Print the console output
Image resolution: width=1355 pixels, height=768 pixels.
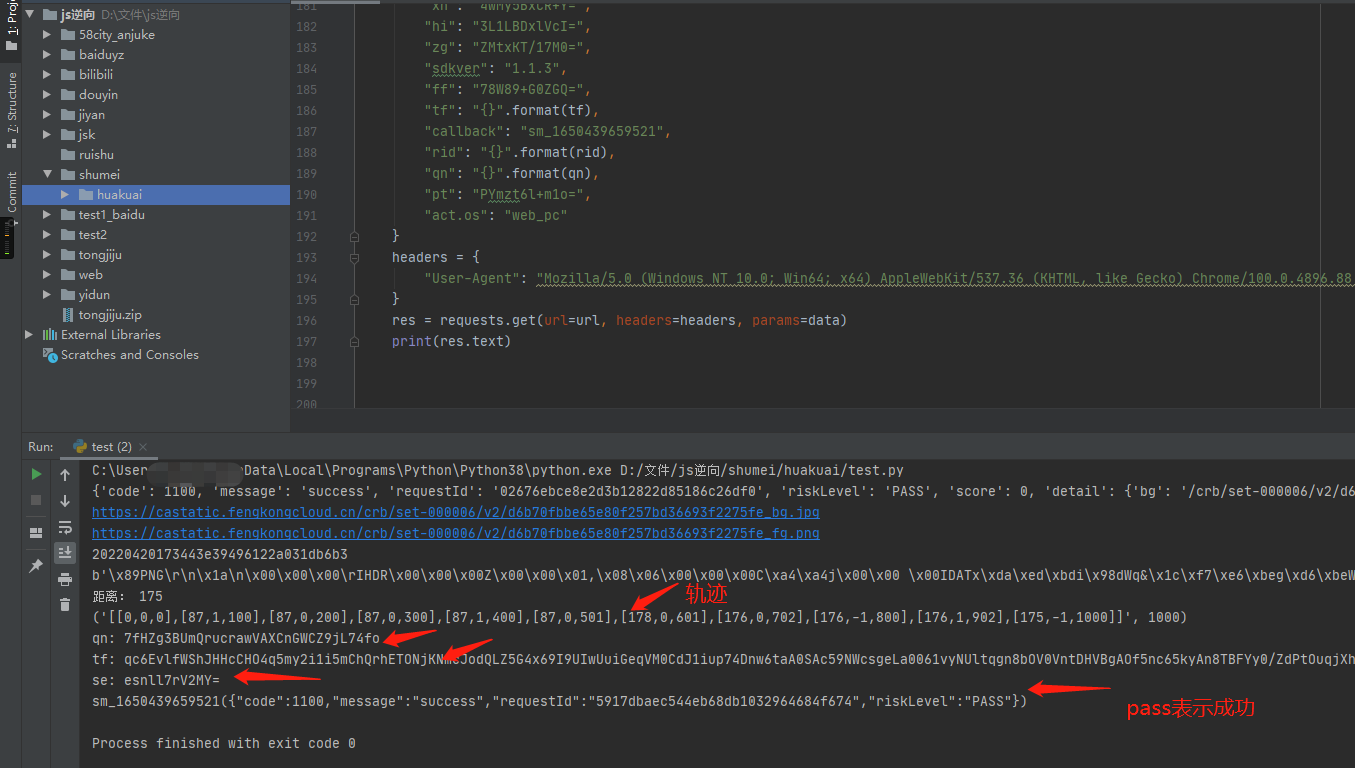(65, 579)
